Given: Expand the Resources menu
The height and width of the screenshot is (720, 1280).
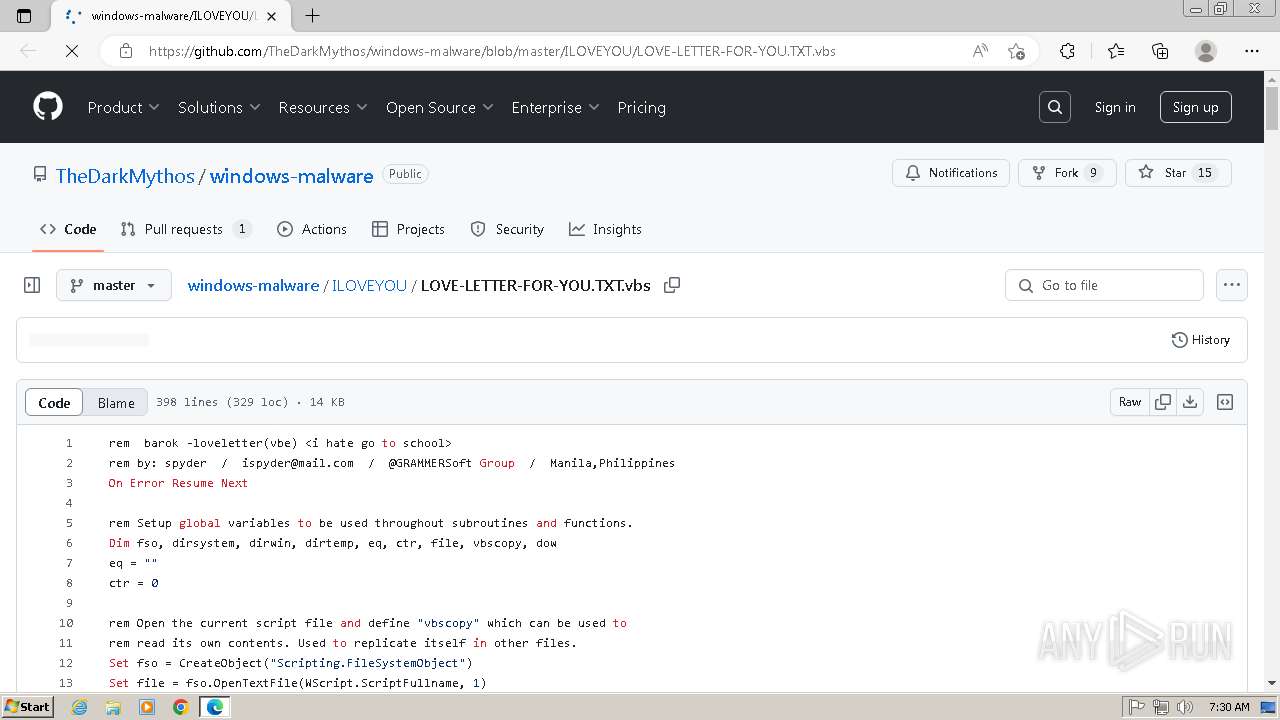Looking at the screenshot, I should [323, 107].
